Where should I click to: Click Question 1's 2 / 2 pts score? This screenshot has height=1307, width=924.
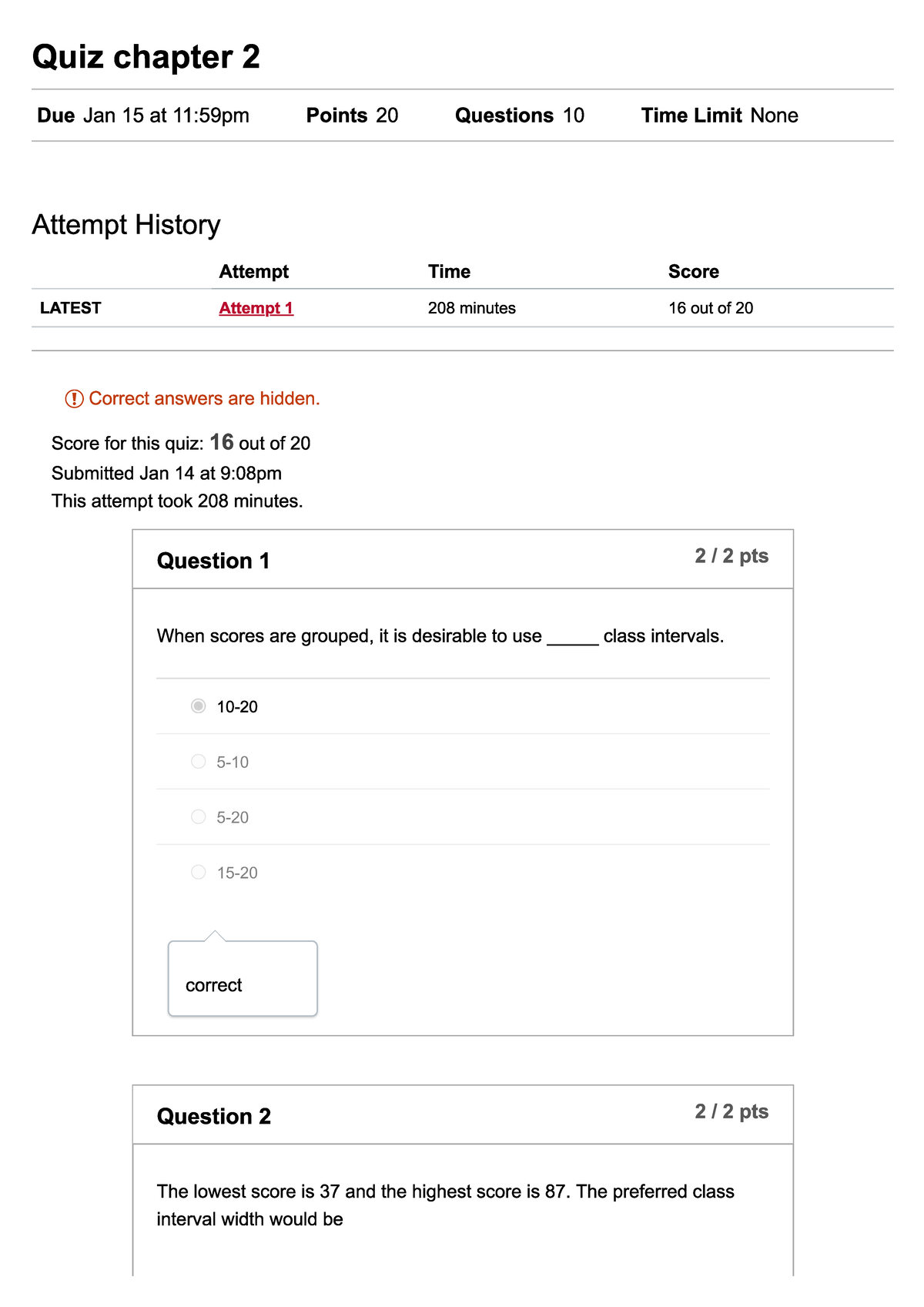[x=731, y=556]
